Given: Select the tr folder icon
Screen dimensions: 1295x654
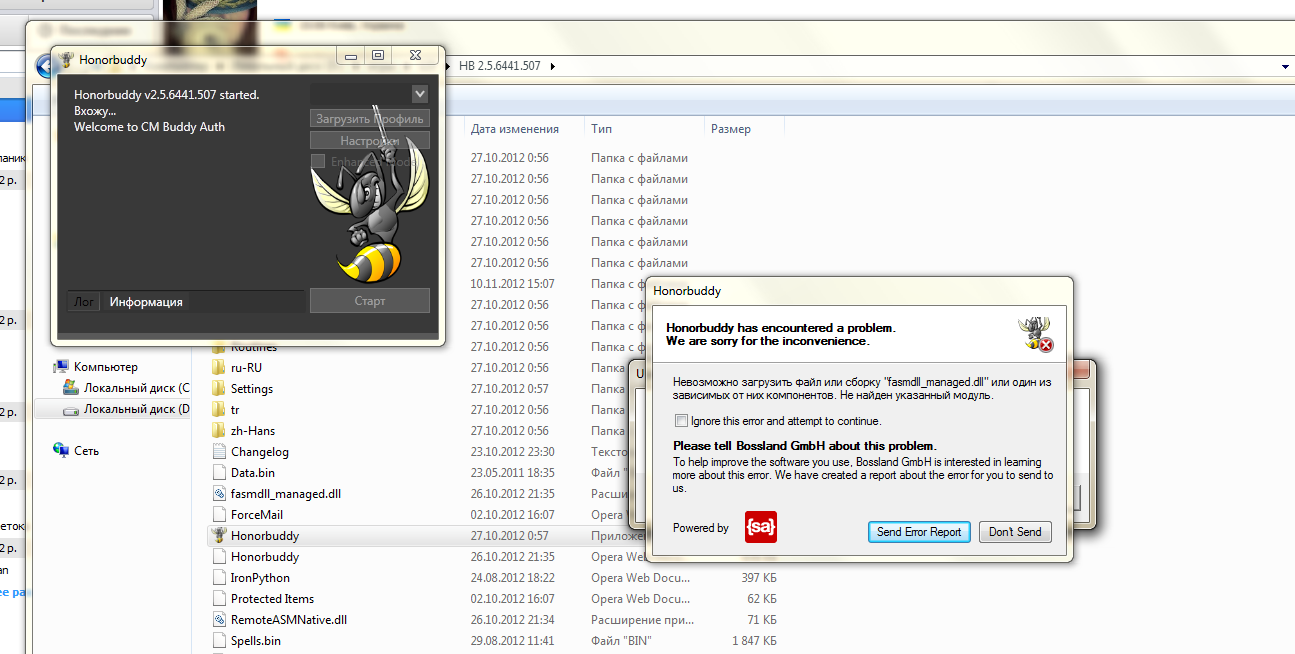Looking at the screenshot, I should click(219, 409).
